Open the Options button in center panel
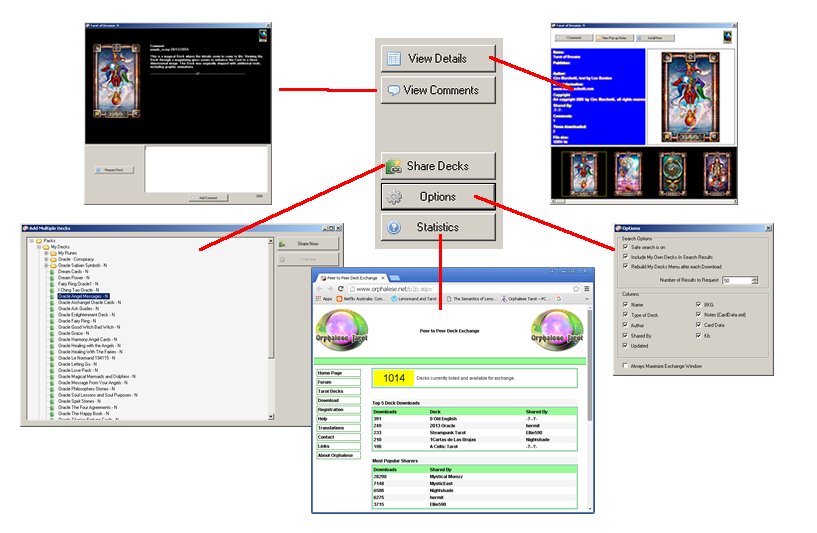This screenshot has height=533, width=817. pos(438,196)
